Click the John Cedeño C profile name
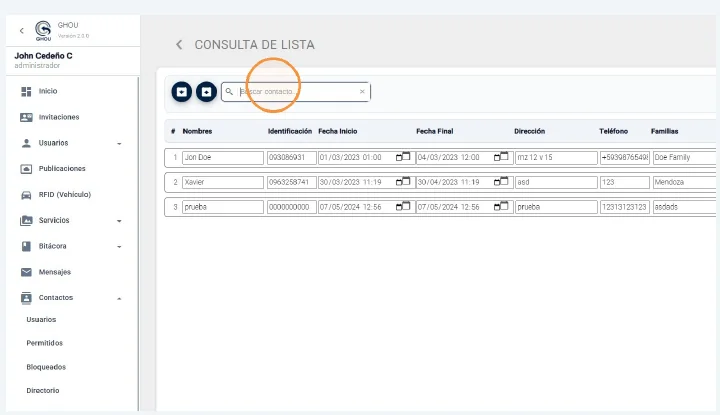Image resolution: width=720 pixels, height=415 pixels. coord(43,56)
